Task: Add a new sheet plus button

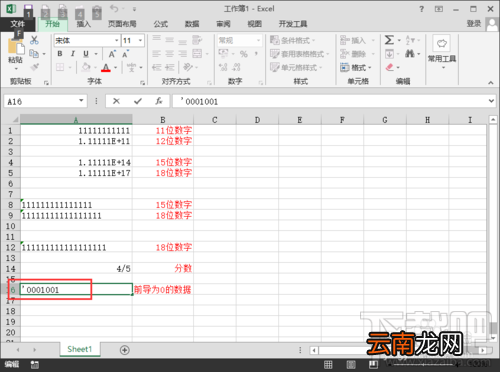Action: click(124, 350)
